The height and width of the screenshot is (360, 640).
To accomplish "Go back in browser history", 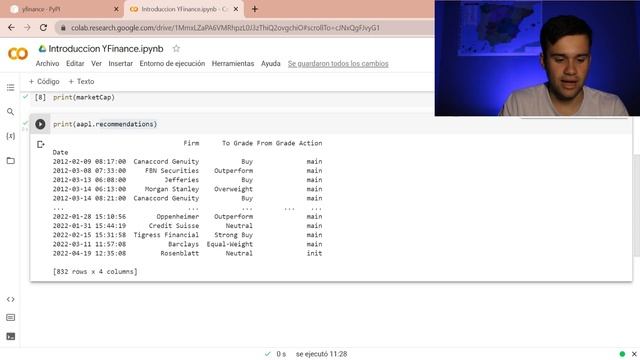I will [11, 28].
